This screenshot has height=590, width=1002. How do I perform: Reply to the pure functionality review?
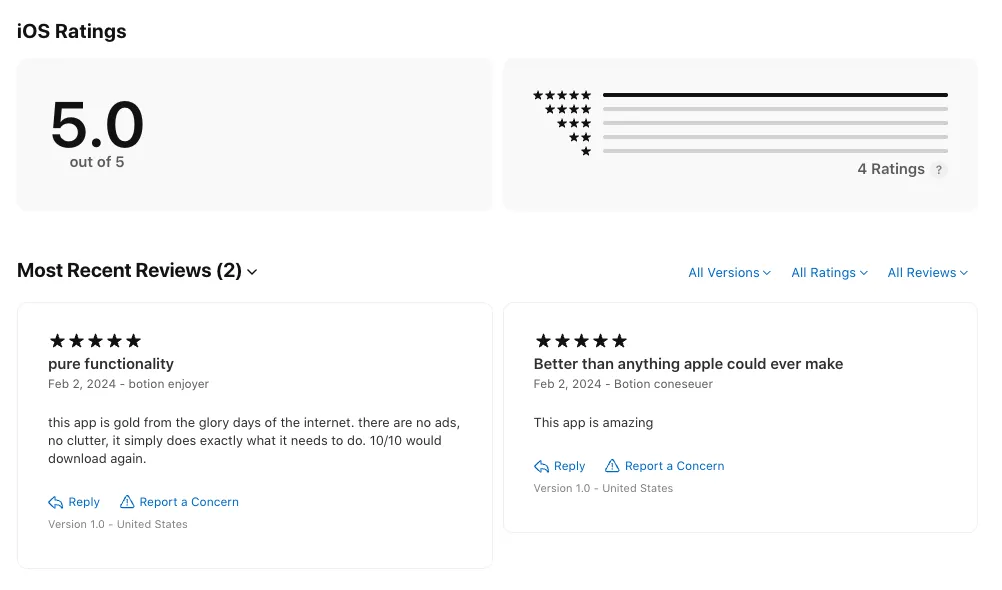tap(74, 502)
